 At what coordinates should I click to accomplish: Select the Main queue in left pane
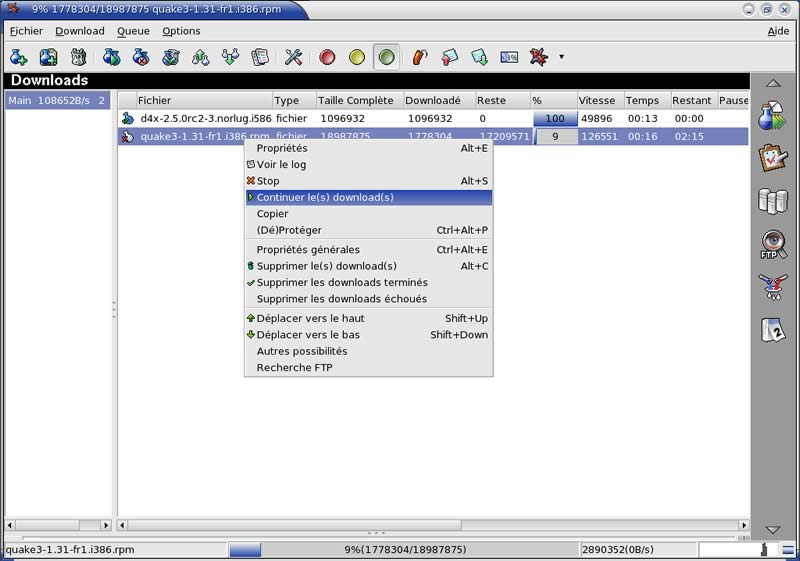click(57, 100)
